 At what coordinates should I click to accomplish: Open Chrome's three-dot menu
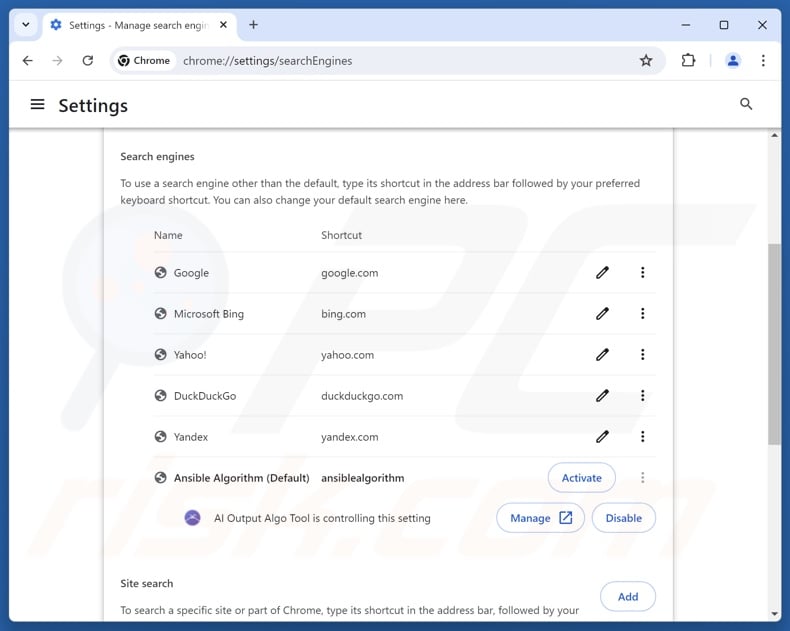763,61
